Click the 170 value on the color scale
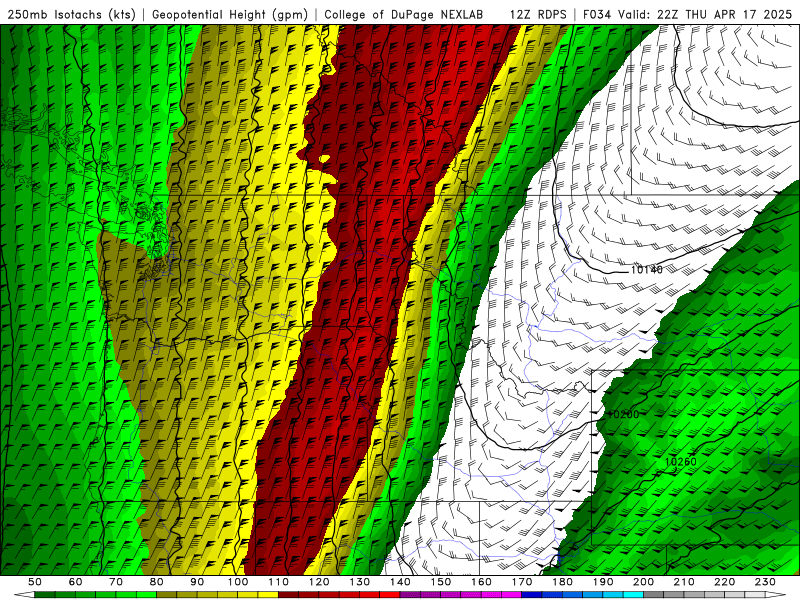The height and width of the screenshot is (600, 800). point(522,582)
